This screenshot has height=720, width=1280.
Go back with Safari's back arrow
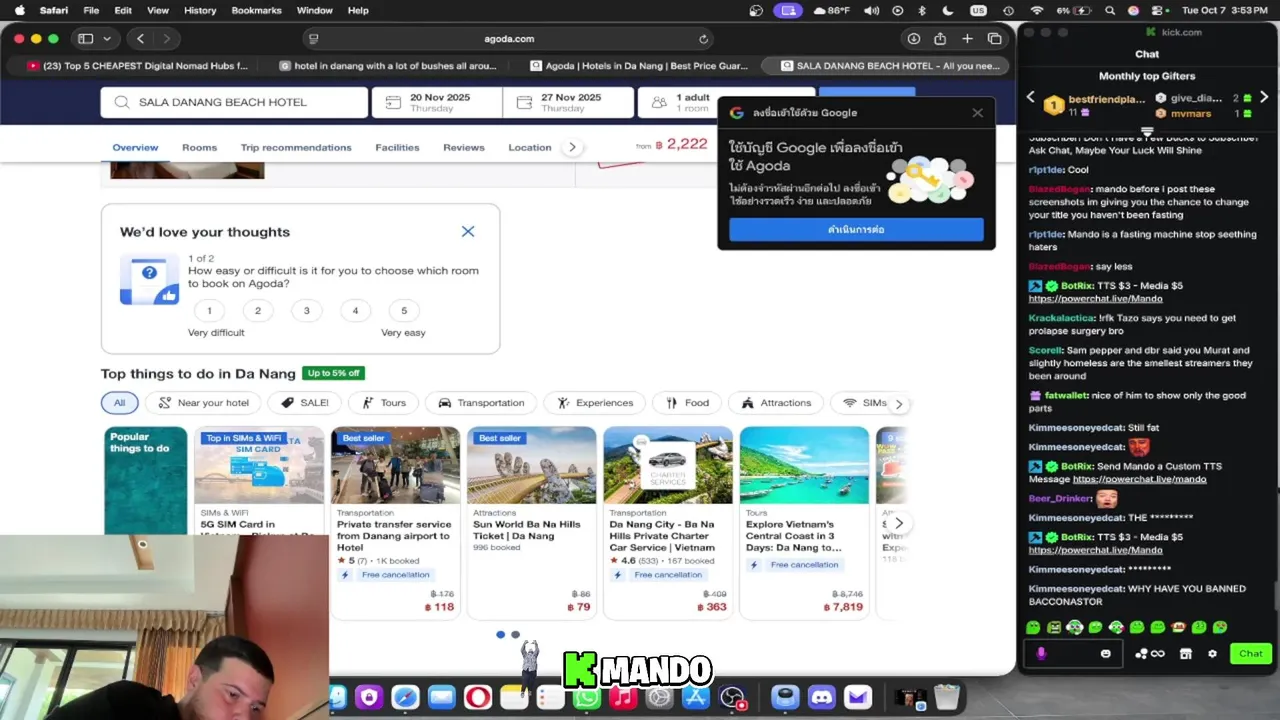pyautogui.click(x=141, y=39)
